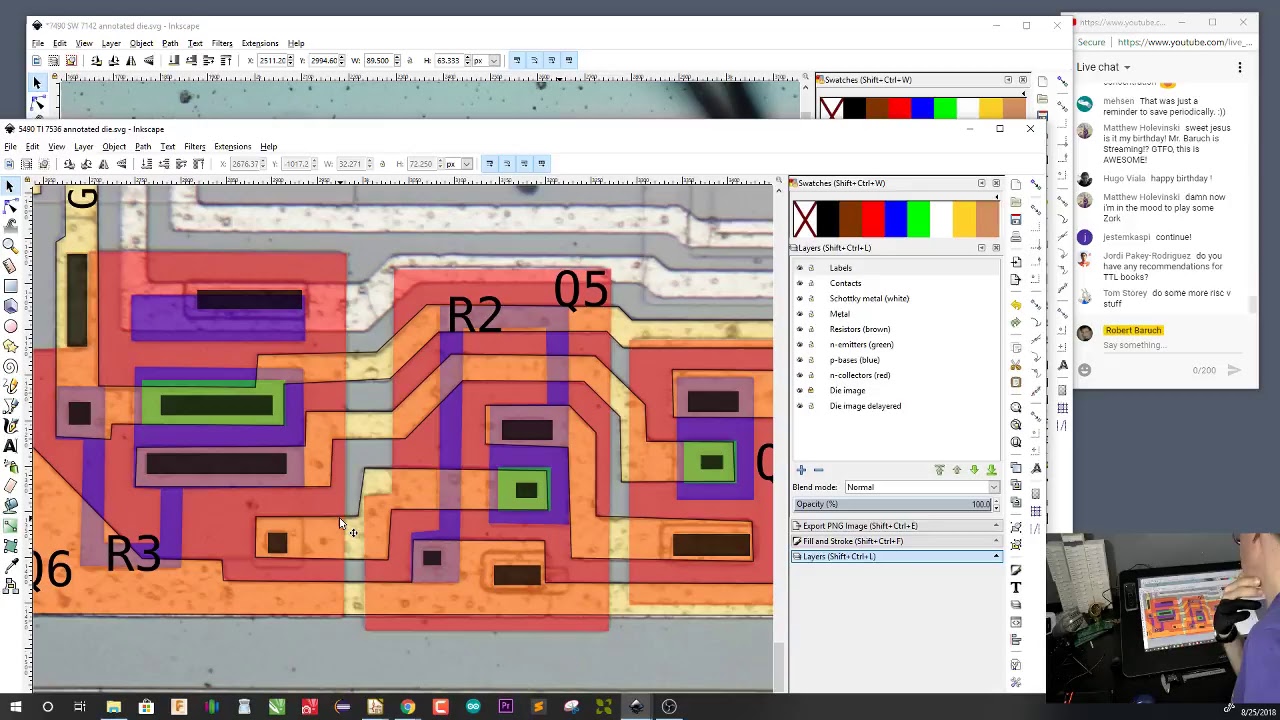Toggle lock on Resistors (brown) layer

811,329
